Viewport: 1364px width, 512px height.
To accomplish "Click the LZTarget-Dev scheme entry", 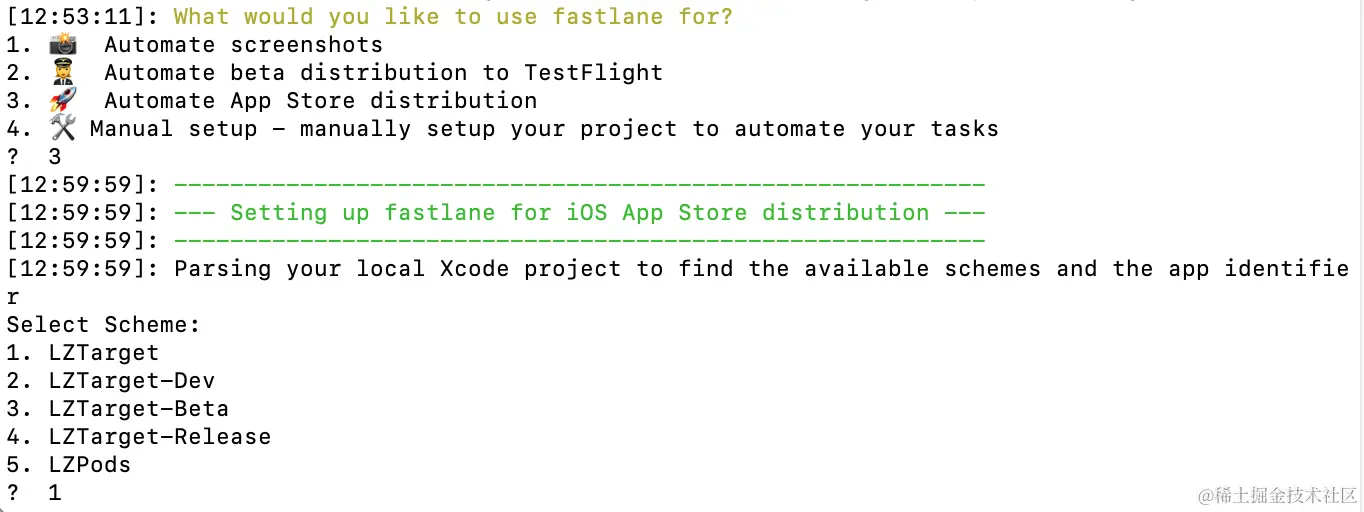I will pos(131,380).
